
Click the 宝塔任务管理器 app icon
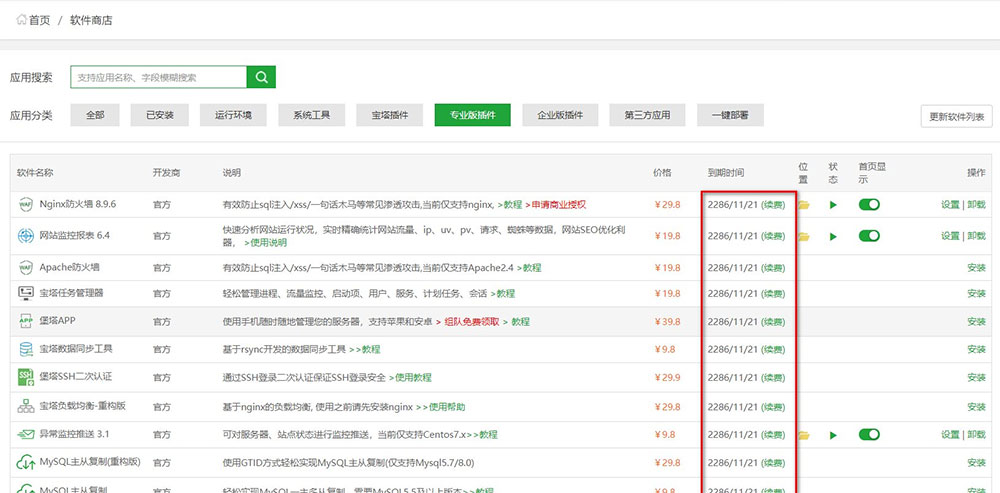pyautogui.click(x=26, y=293)
